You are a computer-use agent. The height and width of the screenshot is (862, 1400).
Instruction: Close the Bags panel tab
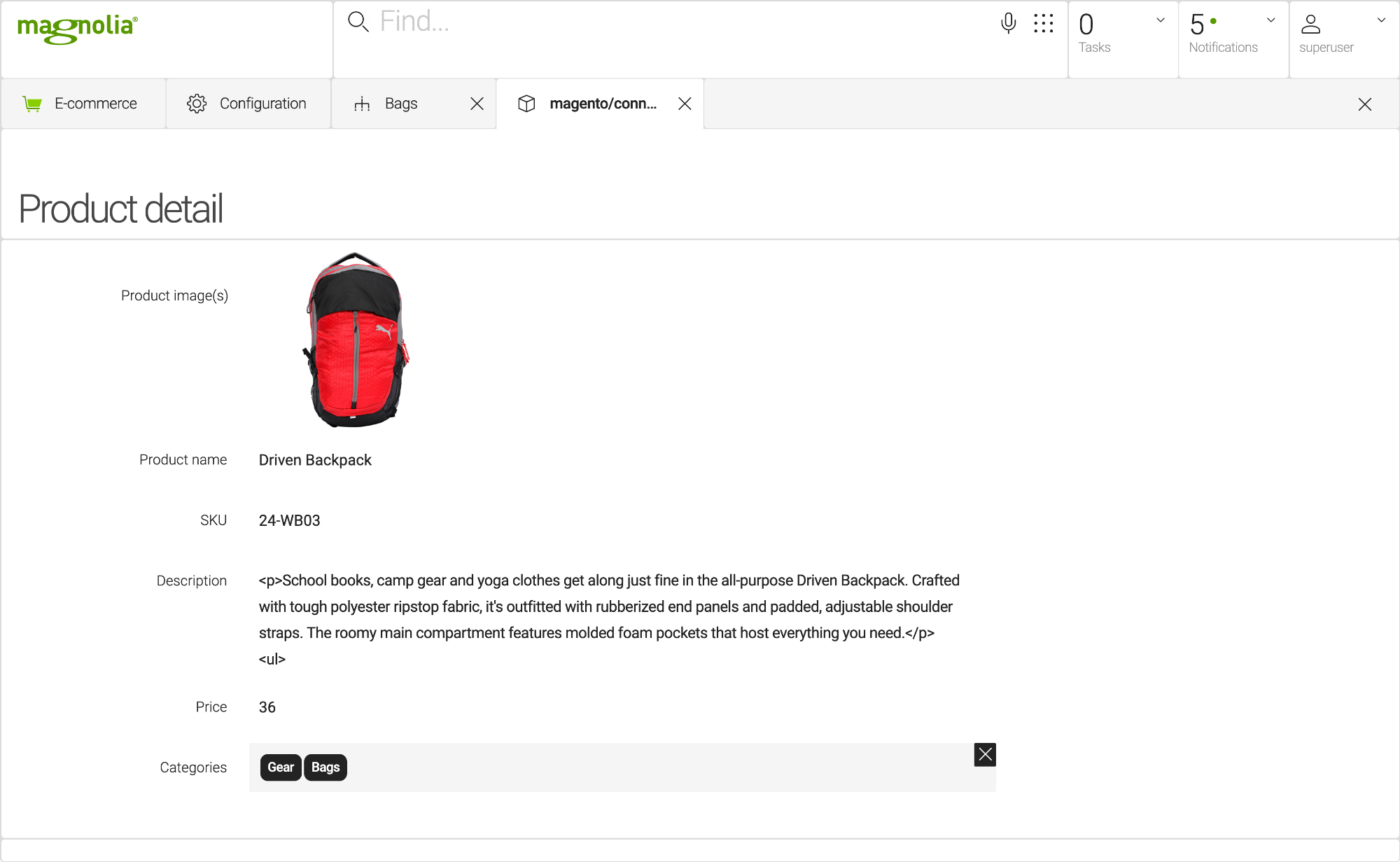478,103
